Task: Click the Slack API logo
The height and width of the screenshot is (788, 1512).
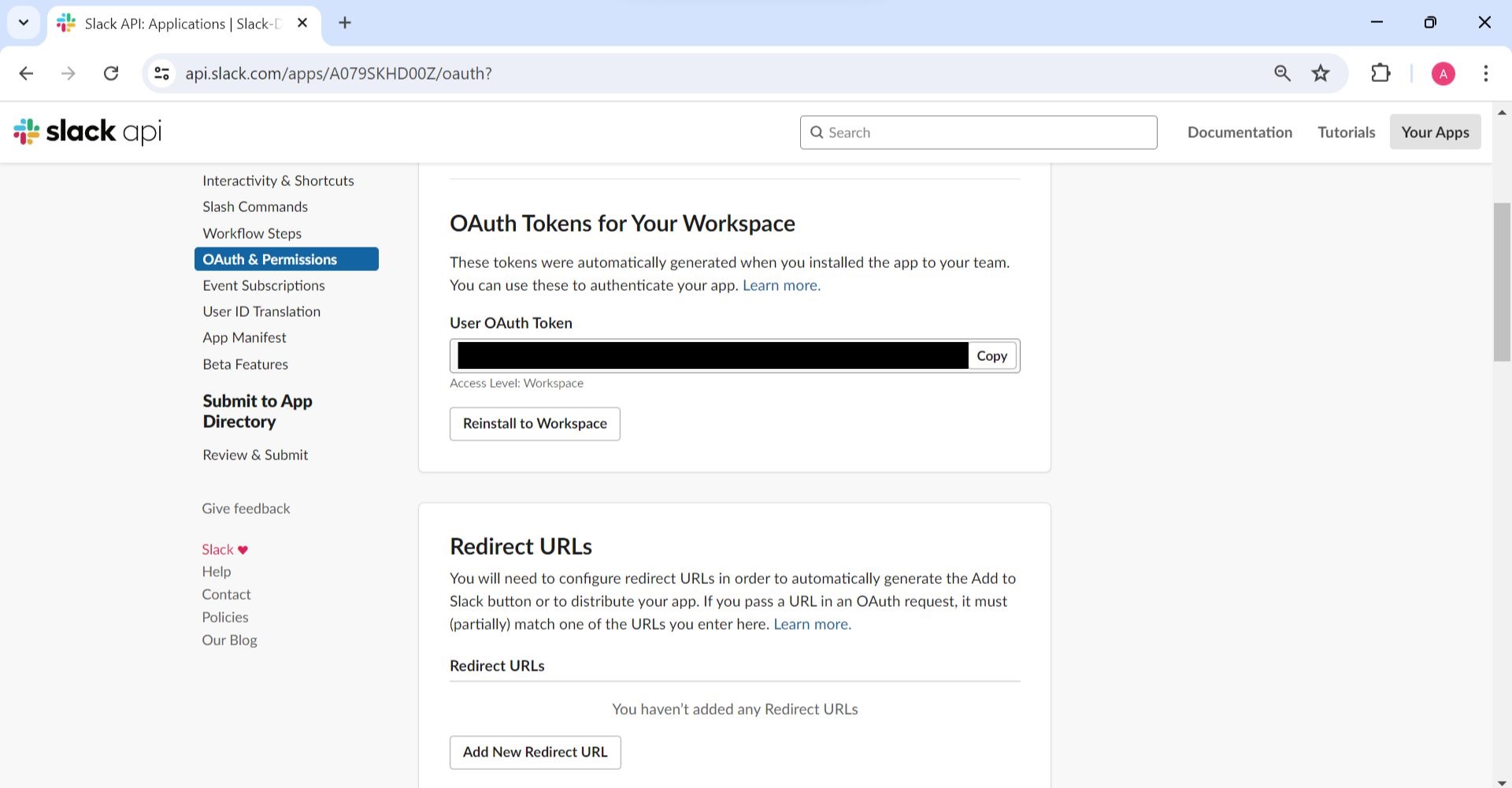Action: click(87, 132)
